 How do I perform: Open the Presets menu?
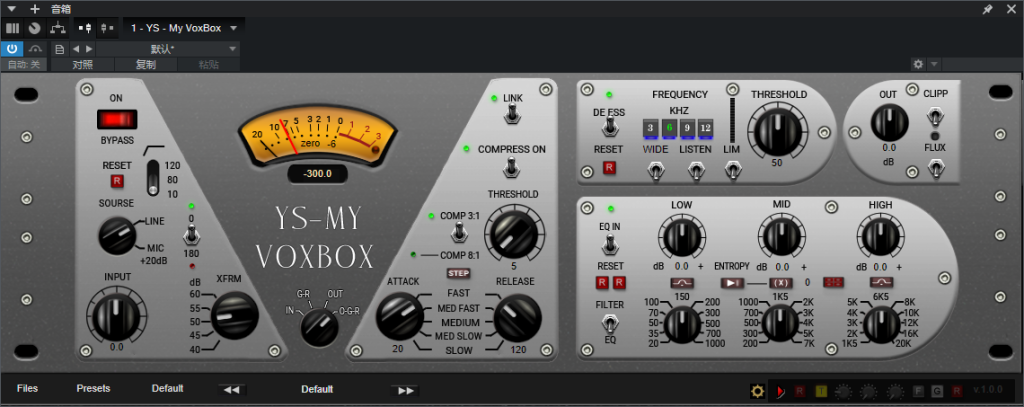tap(93, 389)
